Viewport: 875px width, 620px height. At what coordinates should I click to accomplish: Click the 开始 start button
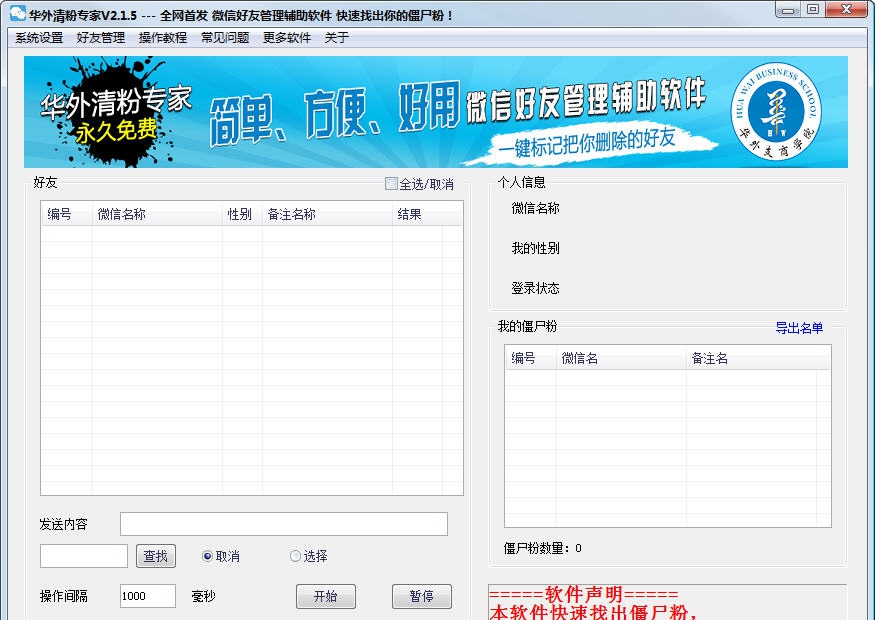pyautogui.click(x=326, y=596)
